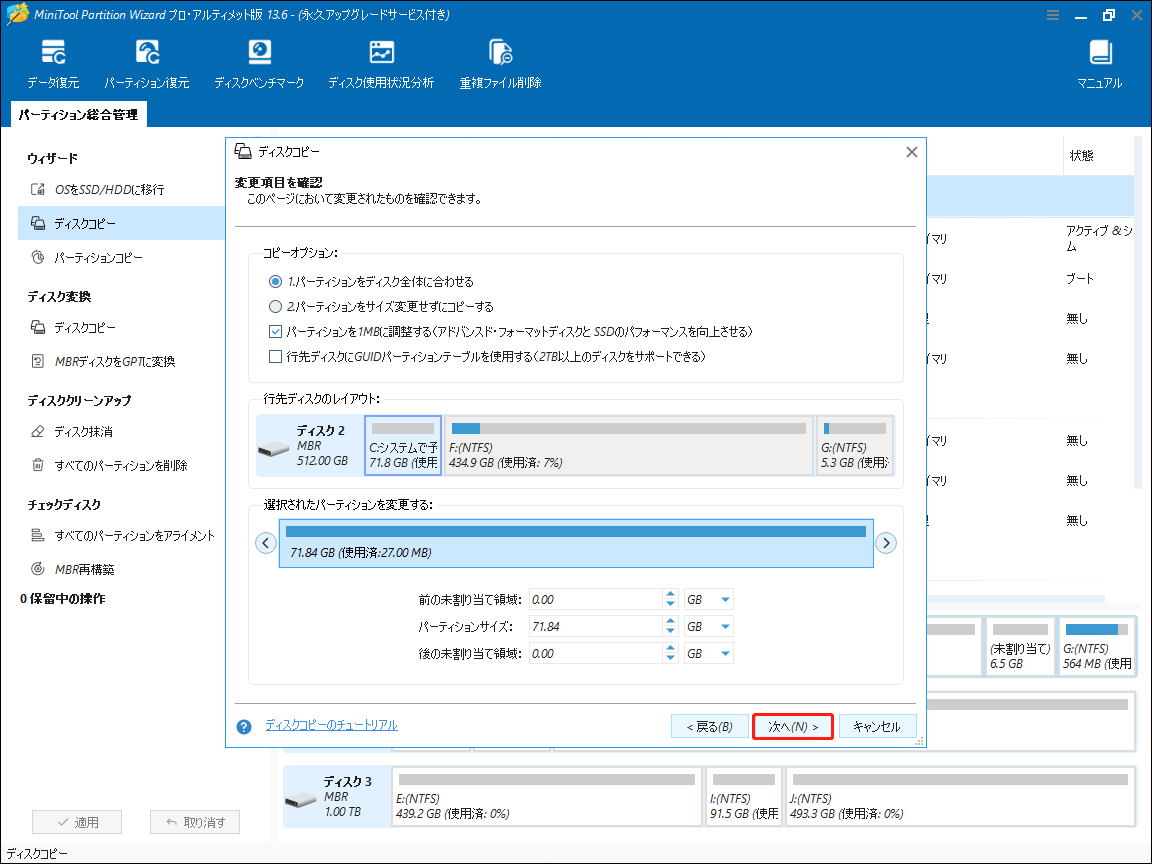Image resolution: width=1152 pixels, height=864 pixels.
Task: Select option 1 fit partitions to entire disk
Action: pyautogui.click(x=276, y=281)
